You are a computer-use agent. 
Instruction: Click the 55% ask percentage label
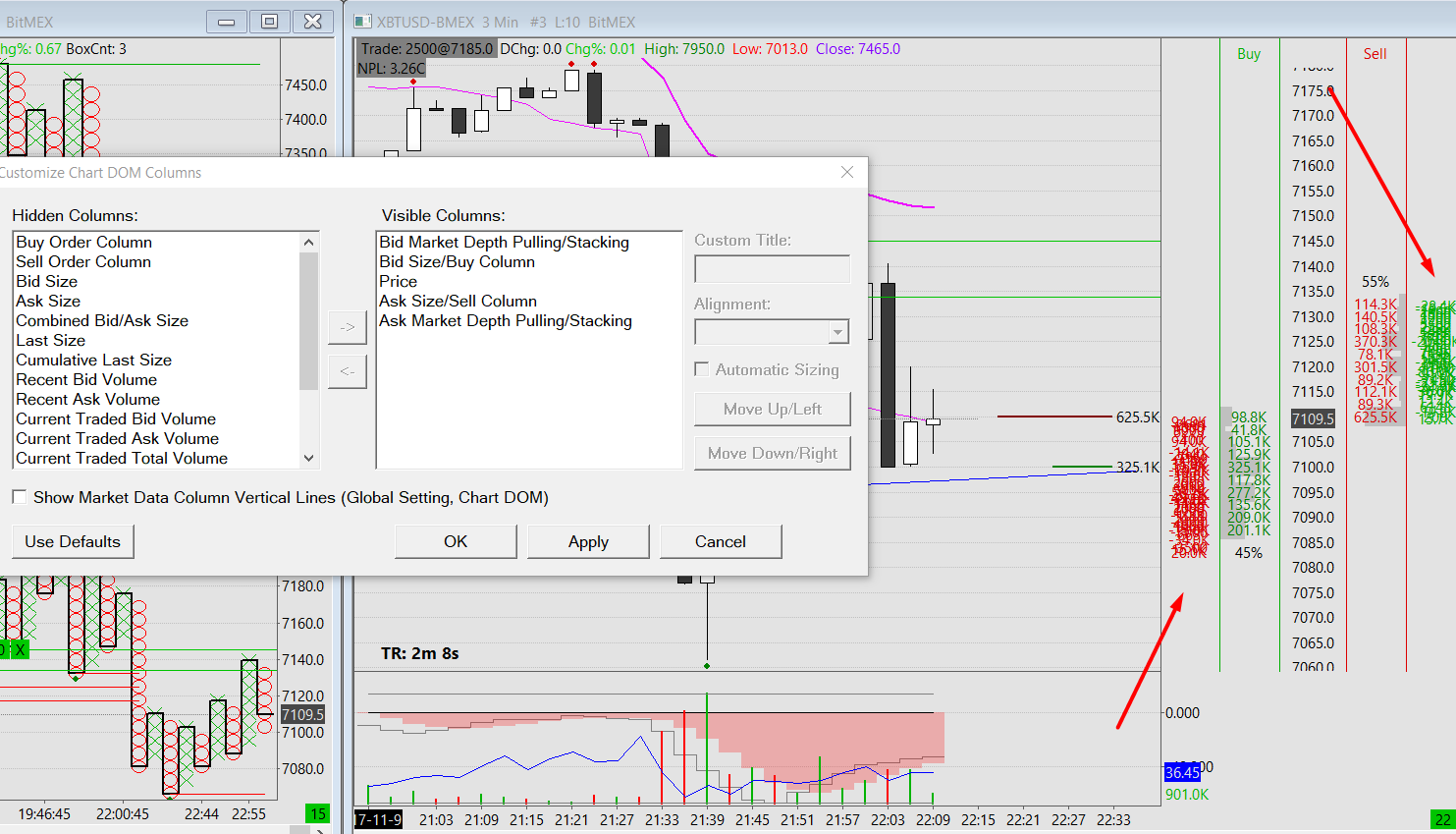tap(1375, 282)
